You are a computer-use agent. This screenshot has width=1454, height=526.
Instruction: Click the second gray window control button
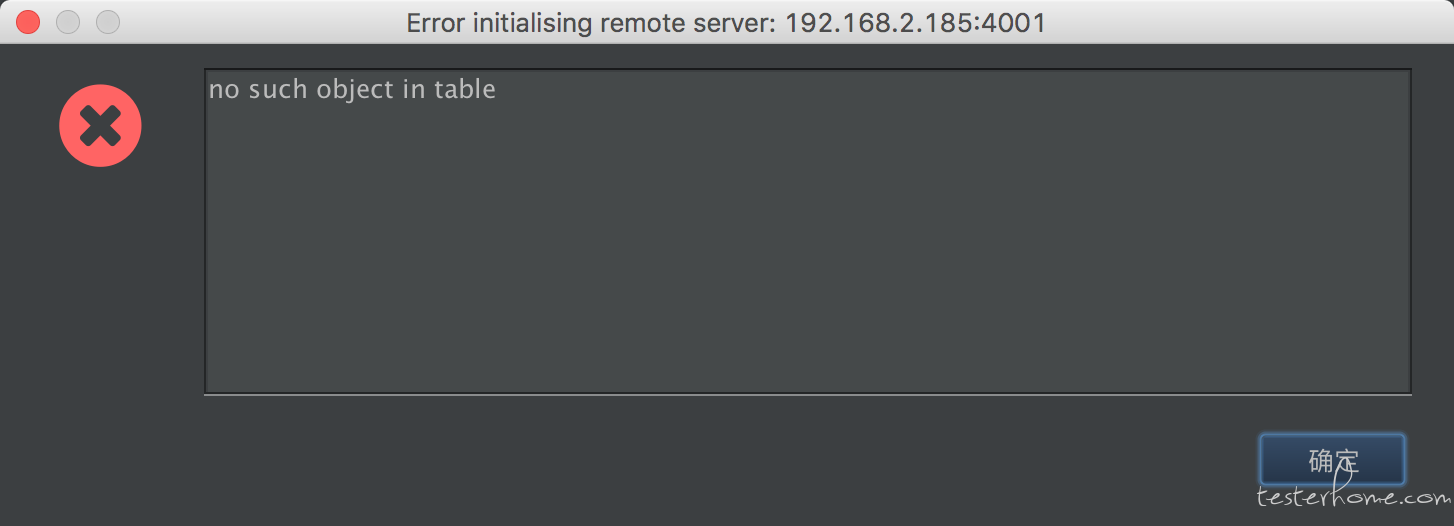pos(108,22)
